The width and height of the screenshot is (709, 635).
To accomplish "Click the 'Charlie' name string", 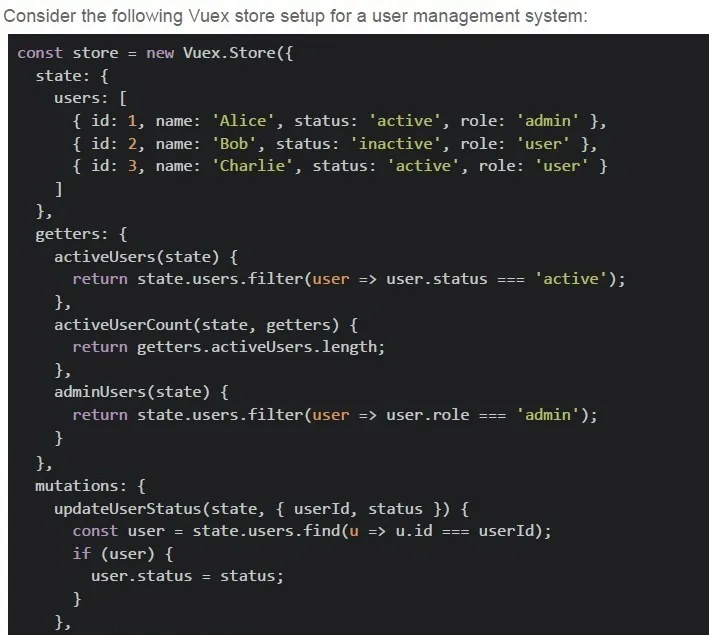I will tap(252, 166).
